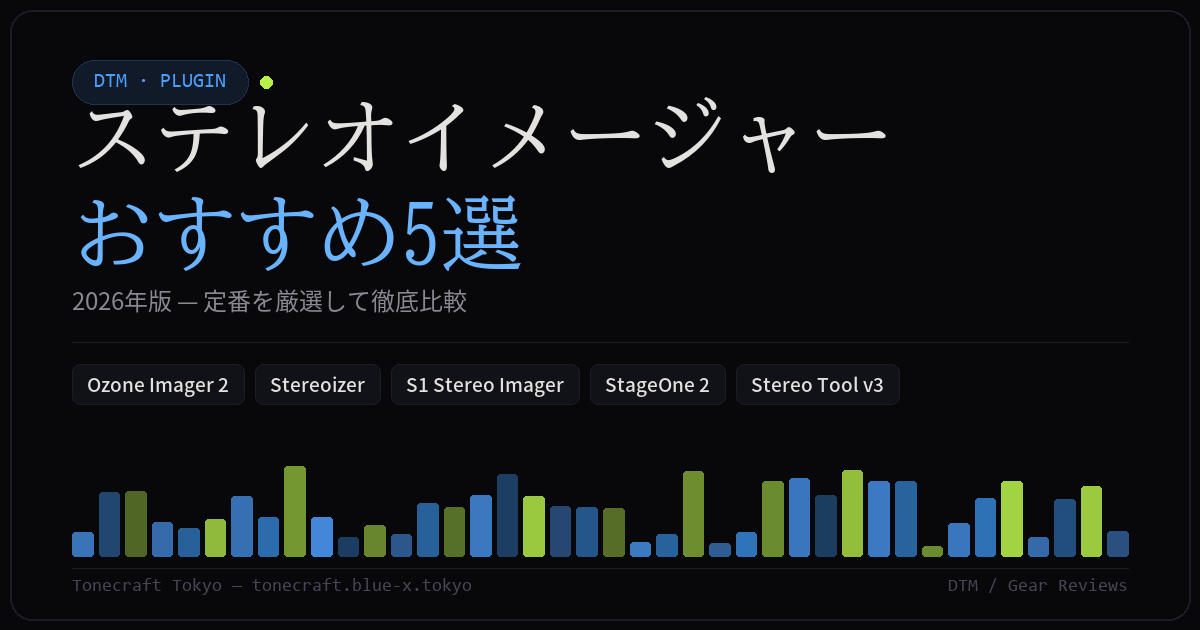Select the Ozone Imager 2 tag

[x=158, y=385]
